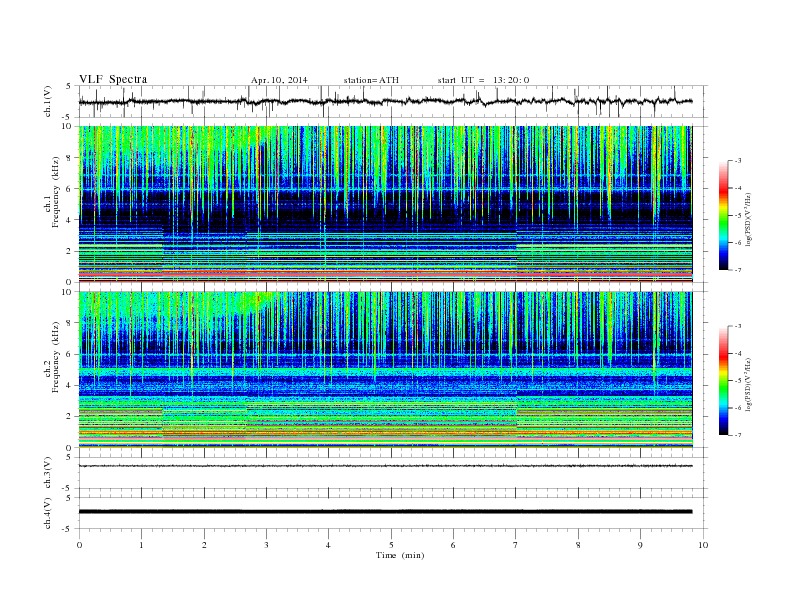Select the "Apr. 10, 2014" date text
This screenshot has height=612, width=792.
point(279,80)
